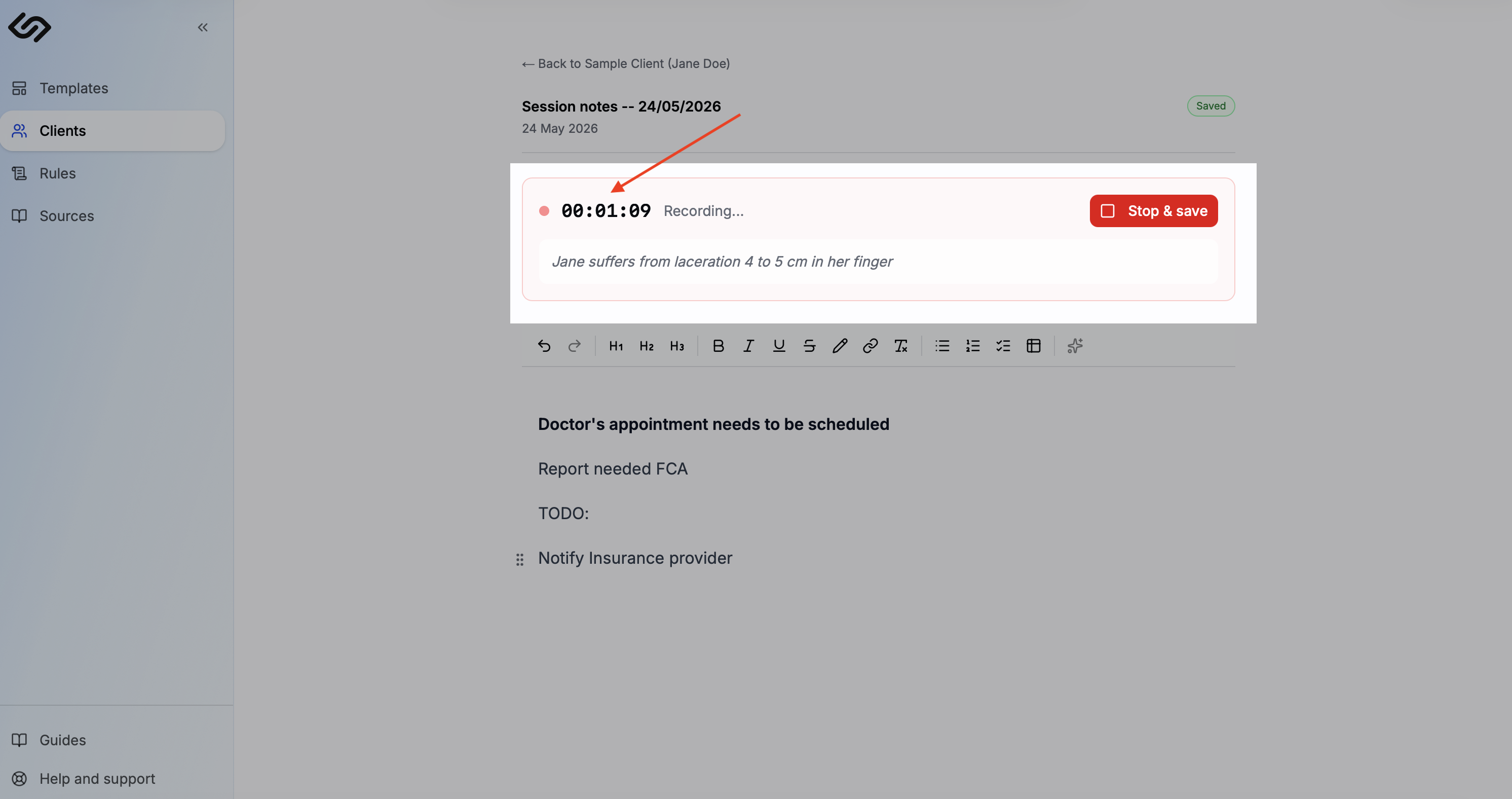Clear text formatting icon
Screen dimensions: 1512x799
tap(901, 346)
